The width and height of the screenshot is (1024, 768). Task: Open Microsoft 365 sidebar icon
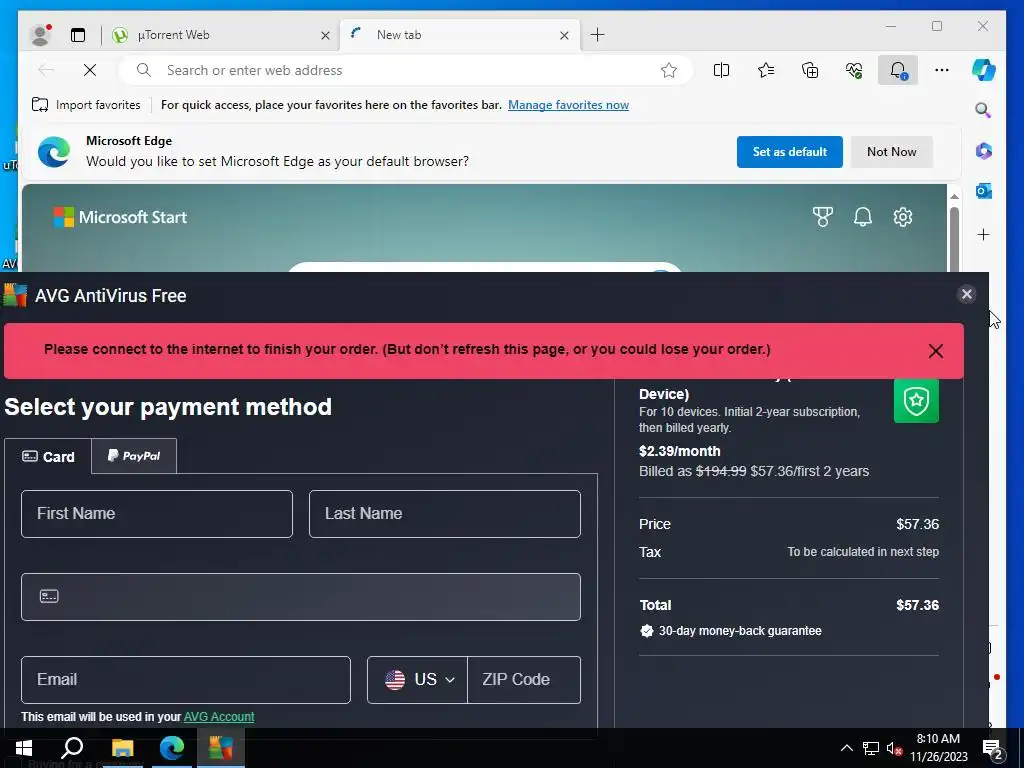(984, 152)
